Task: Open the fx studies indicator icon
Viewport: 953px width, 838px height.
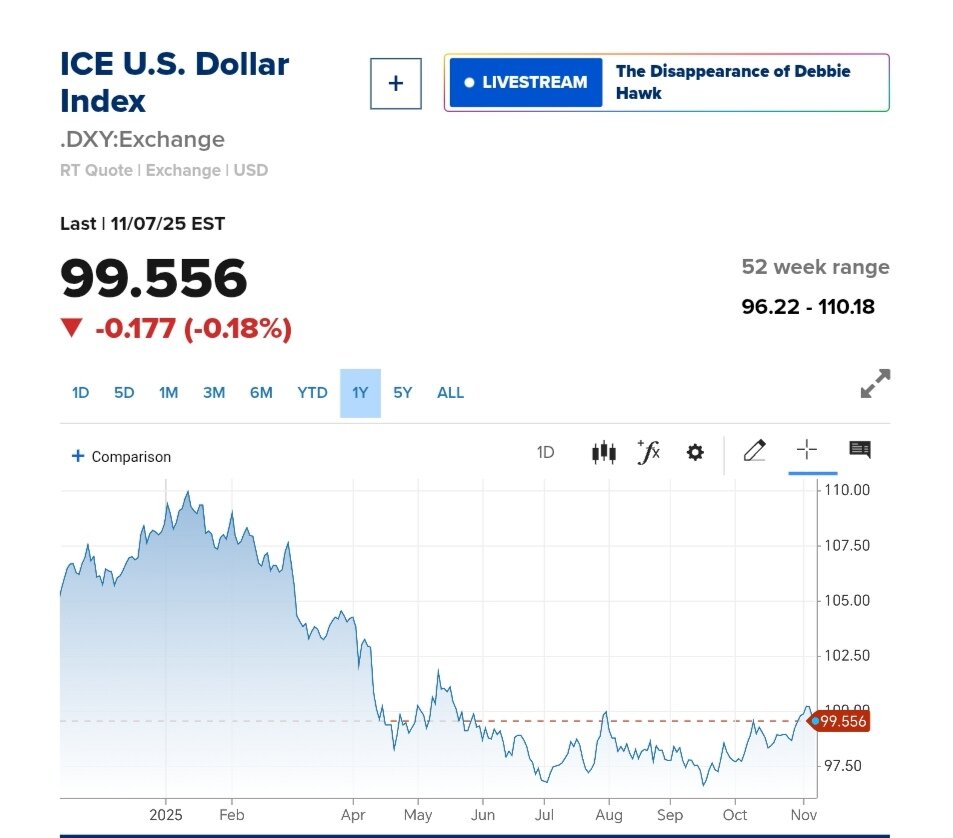Action: [x=649, y=452]
